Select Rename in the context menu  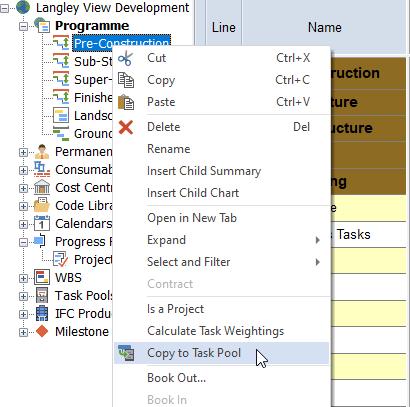(221, 149)
